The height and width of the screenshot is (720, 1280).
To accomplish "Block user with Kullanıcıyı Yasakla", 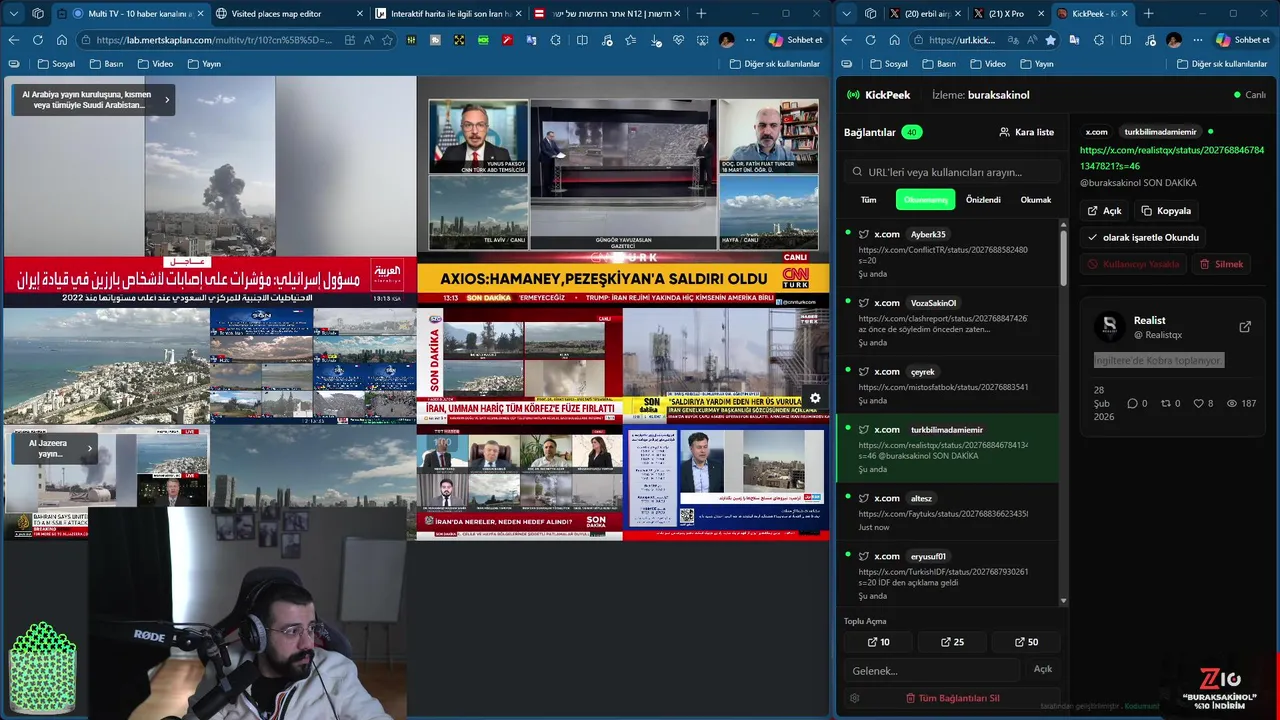I will pyautogui.click(x=1134, y=264).
